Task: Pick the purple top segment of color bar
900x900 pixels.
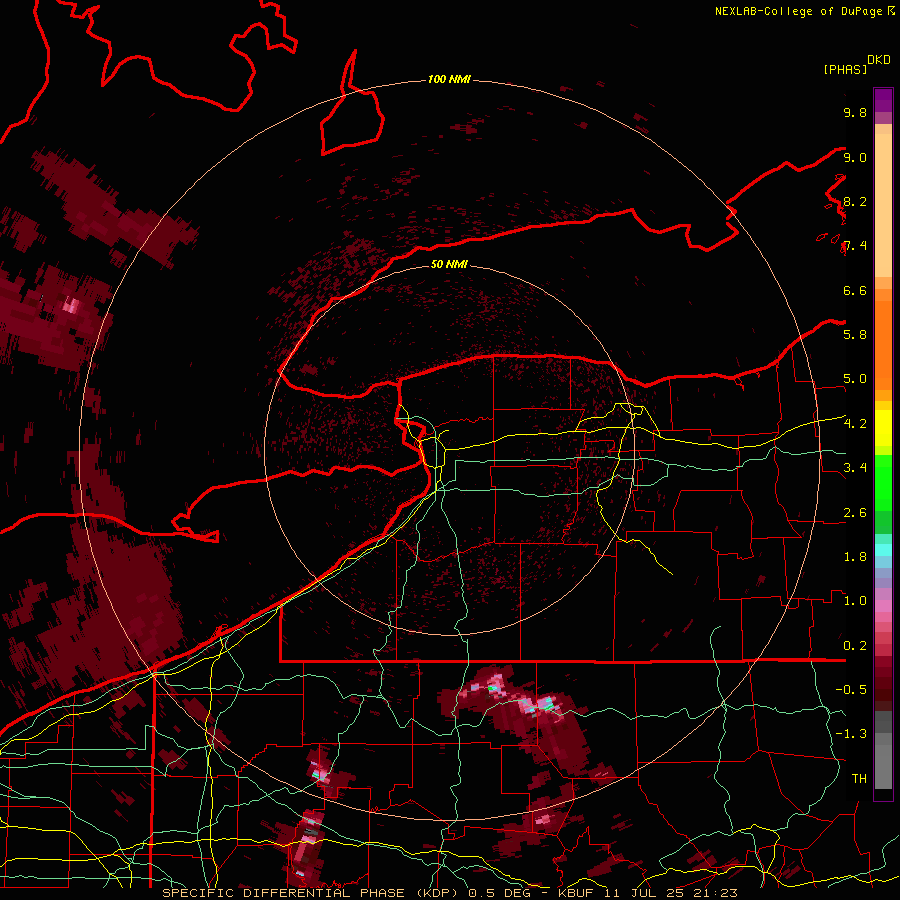Action: click(x=883, y=100)
